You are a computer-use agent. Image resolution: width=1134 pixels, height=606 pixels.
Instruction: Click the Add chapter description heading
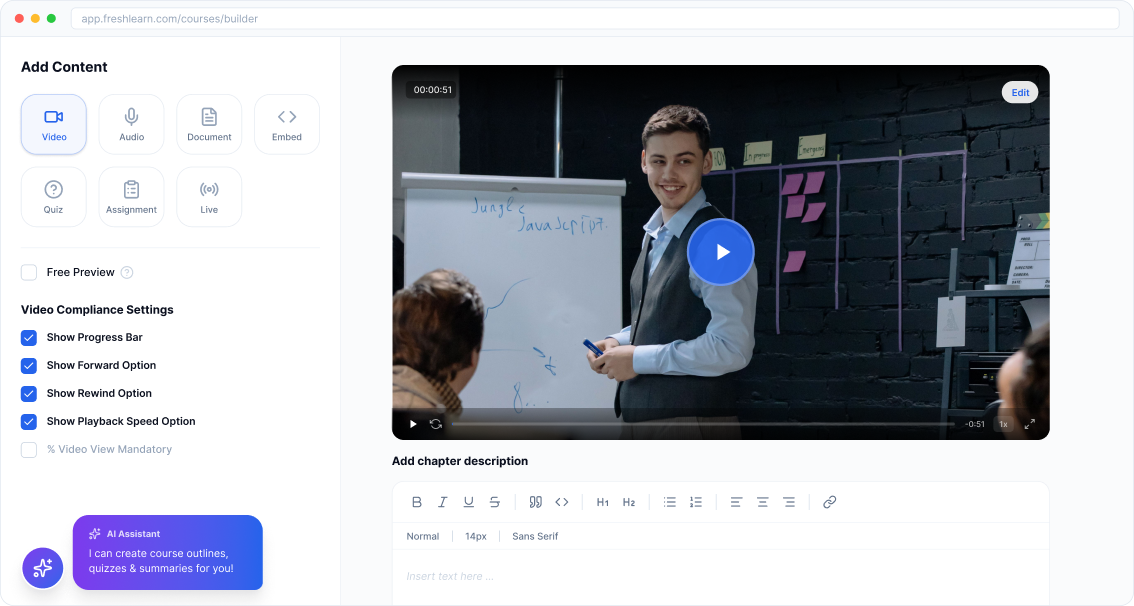coord(460,461)
